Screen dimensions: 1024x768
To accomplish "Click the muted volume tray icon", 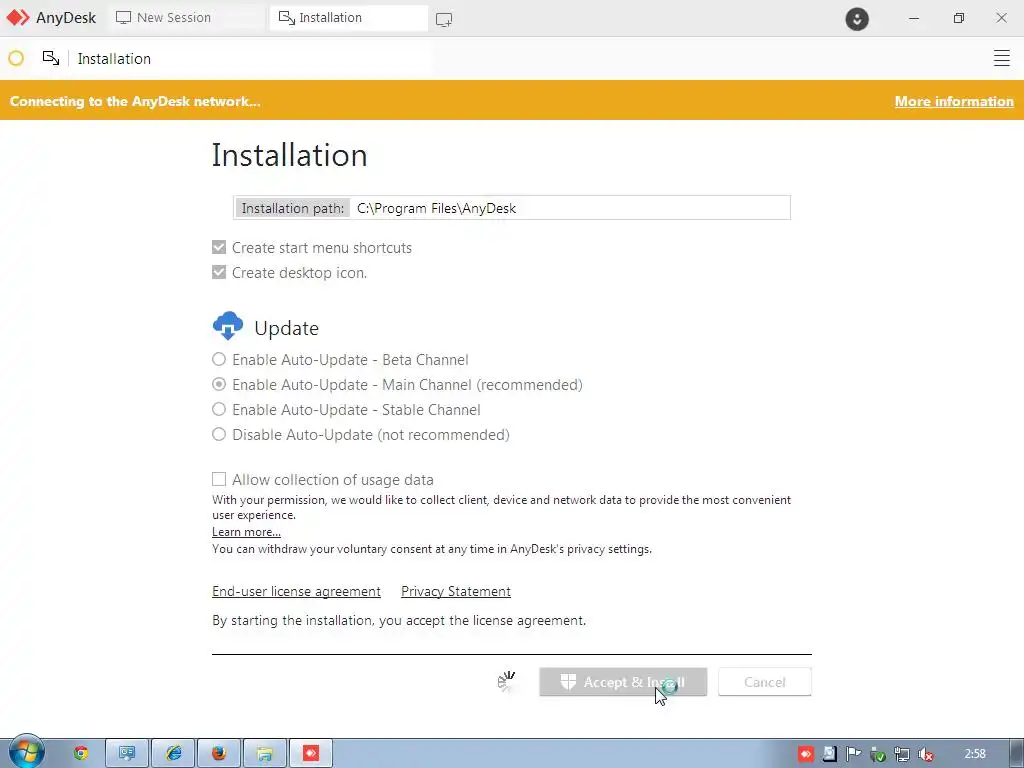I will (925, 754).
